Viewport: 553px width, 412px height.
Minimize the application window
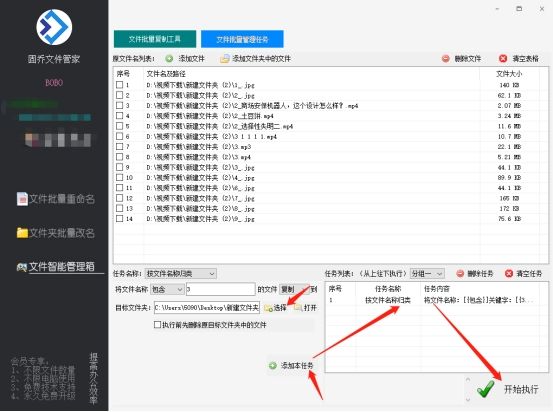coord(497,9)
